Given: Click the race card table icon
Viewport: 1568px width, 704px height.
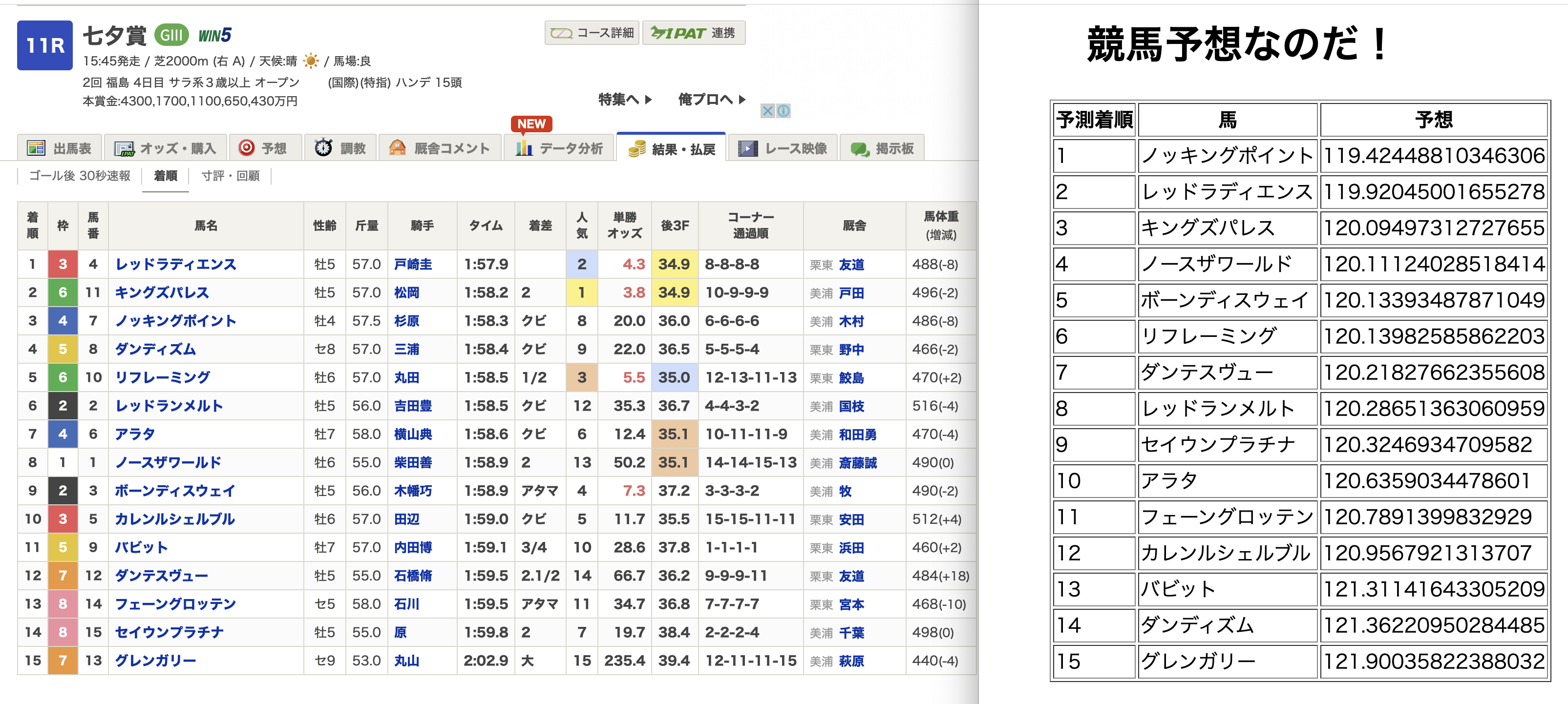Looking at the screenshot, I should (x=36, y=148).
